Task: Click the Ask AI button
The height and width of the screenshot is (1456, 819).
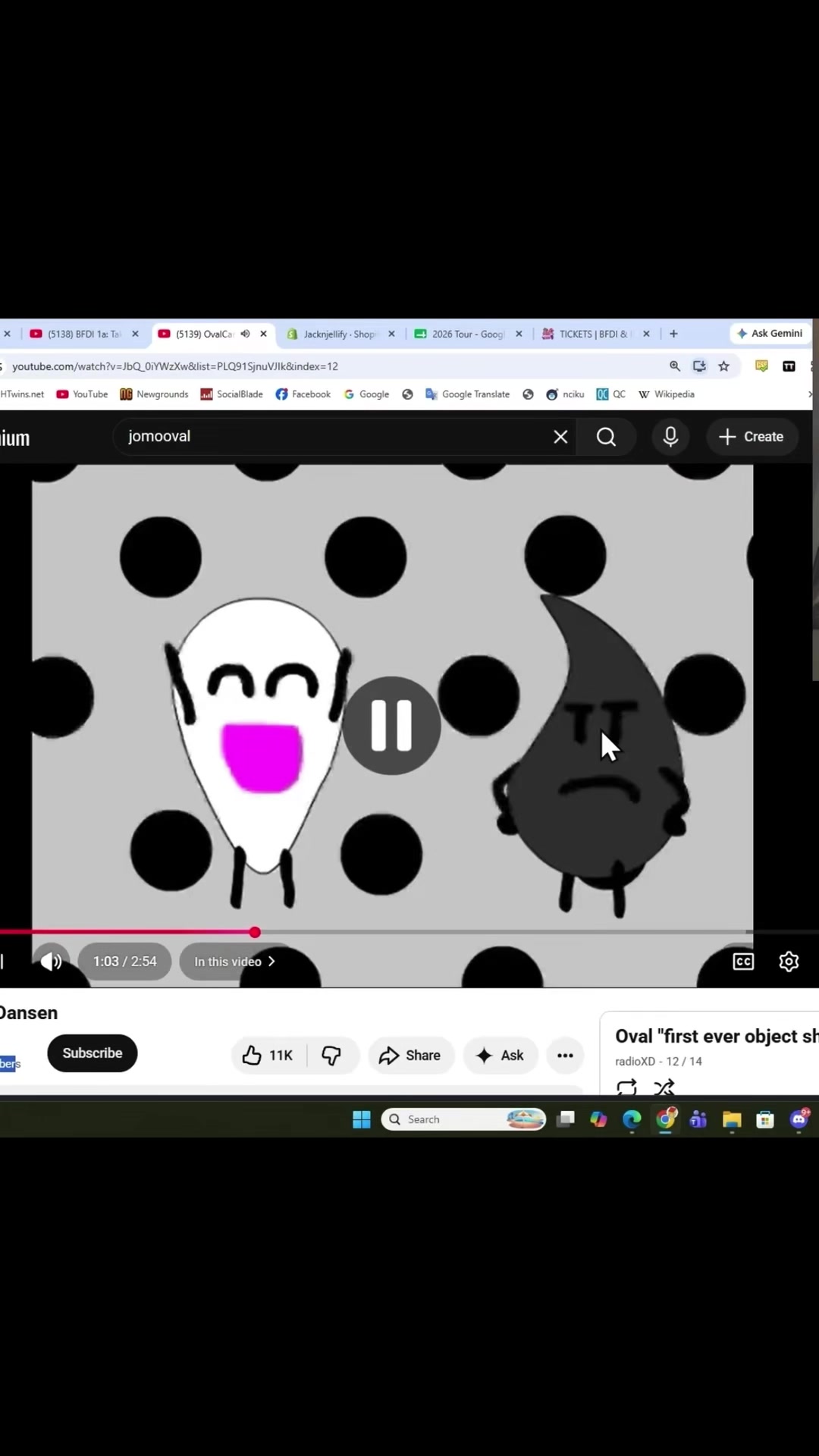Action: 500,1055
